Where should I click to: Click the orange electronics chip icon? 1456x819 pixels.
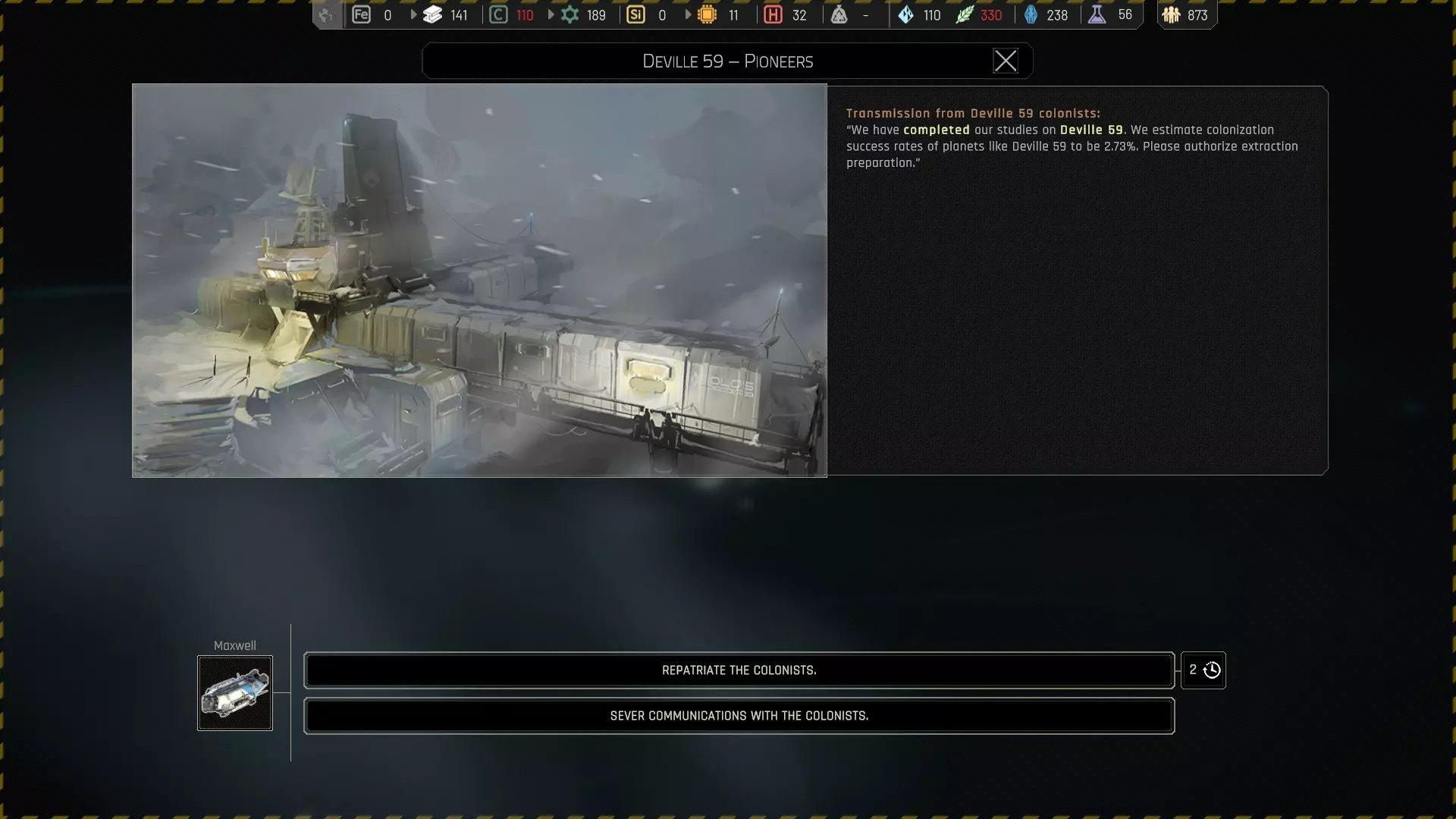707,14
